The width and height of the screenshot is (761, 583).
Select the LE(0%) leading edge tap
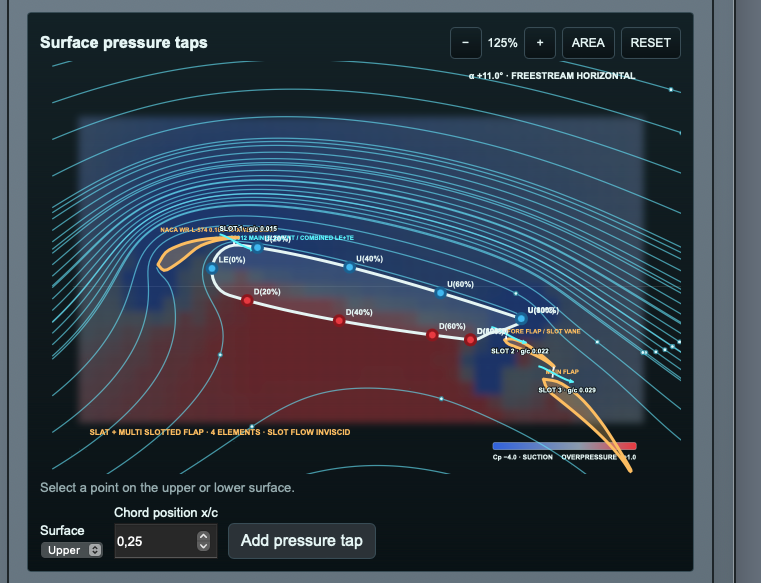pyautogui.click(x=212, y=268)
